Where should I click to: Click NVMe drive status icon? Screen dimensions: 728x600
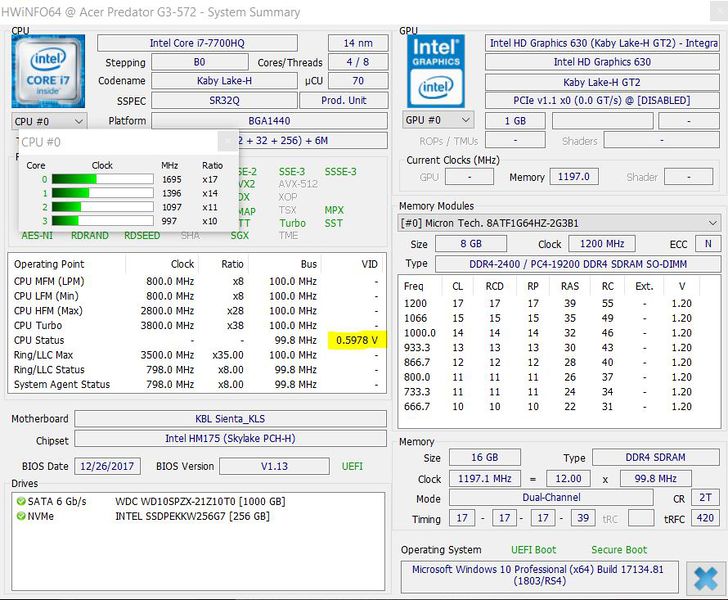point(21,516)
